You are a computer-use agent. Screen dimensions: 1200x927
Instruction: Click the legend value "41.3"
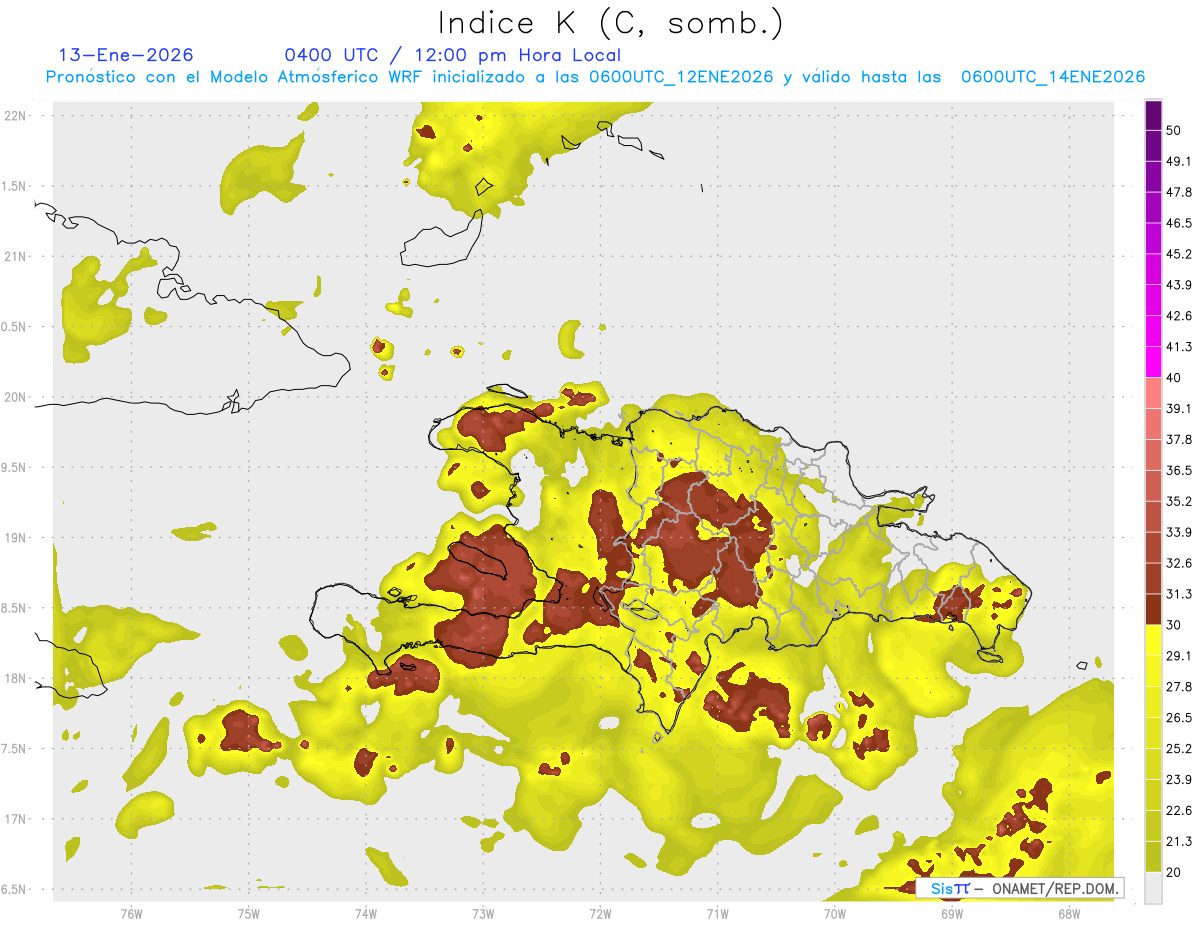(1179, 347)
